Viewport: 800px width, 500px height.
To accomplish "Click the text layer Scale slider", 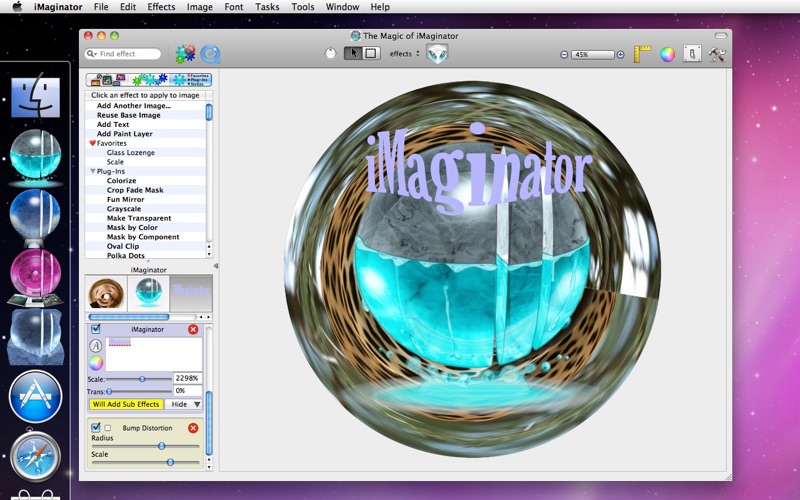I will tap(139, 379).
